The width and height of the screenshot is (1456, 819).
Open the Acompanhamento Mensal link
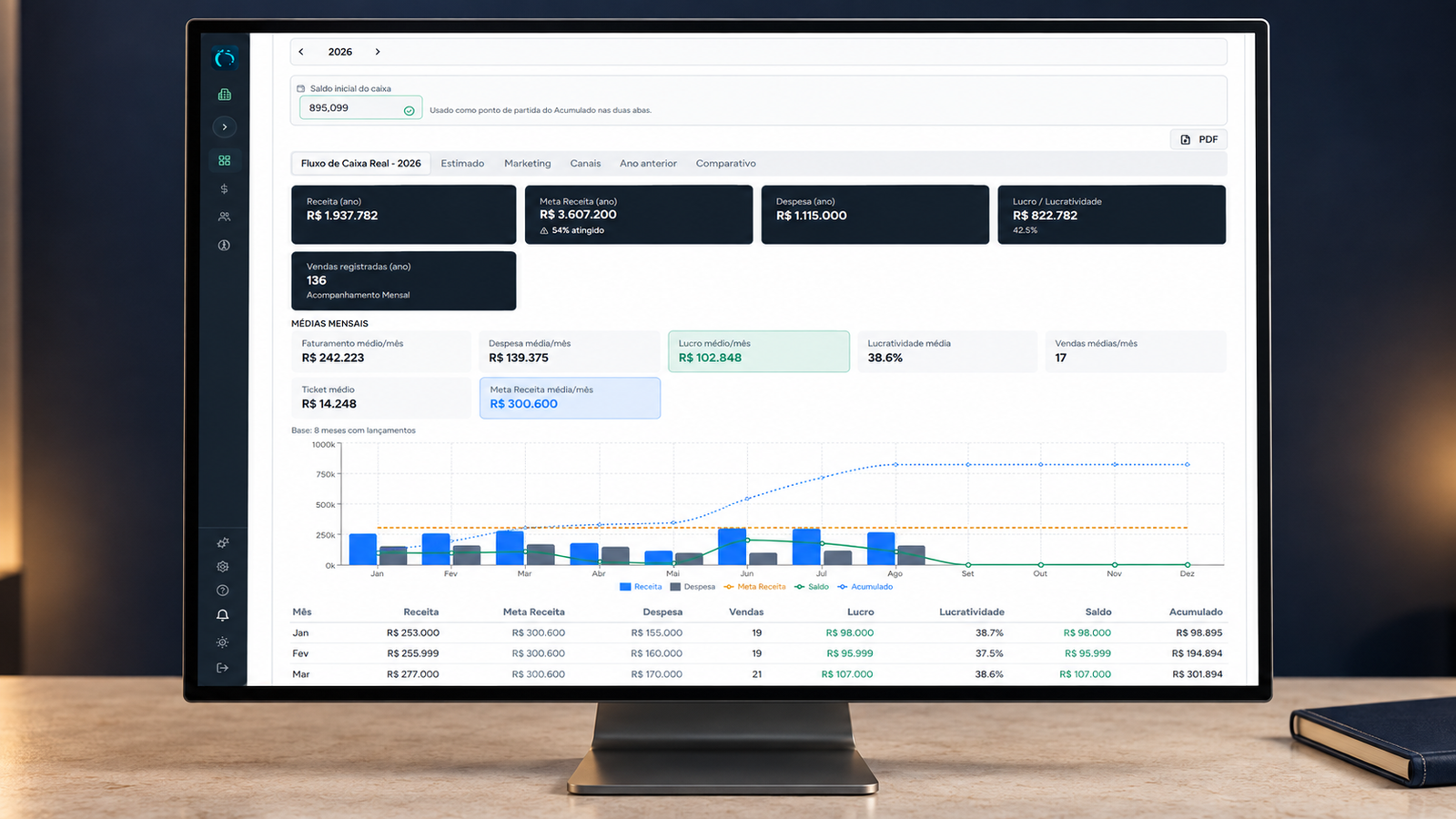(358, 295)
